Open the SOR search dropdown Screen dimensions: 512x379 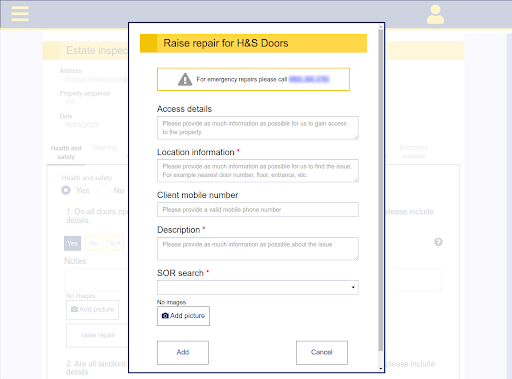tap(258, 287)
